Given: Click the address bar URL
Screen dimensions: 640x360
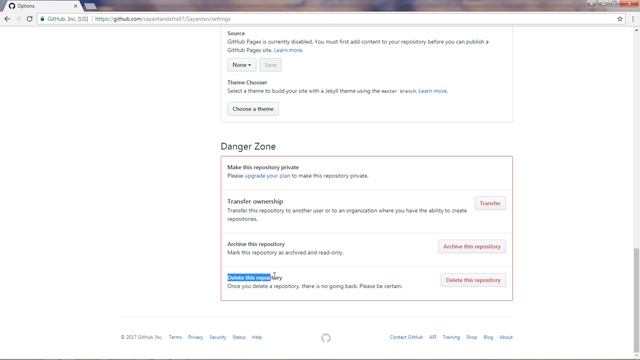Looking at the screenshot, I should click(x=162, y=19).
